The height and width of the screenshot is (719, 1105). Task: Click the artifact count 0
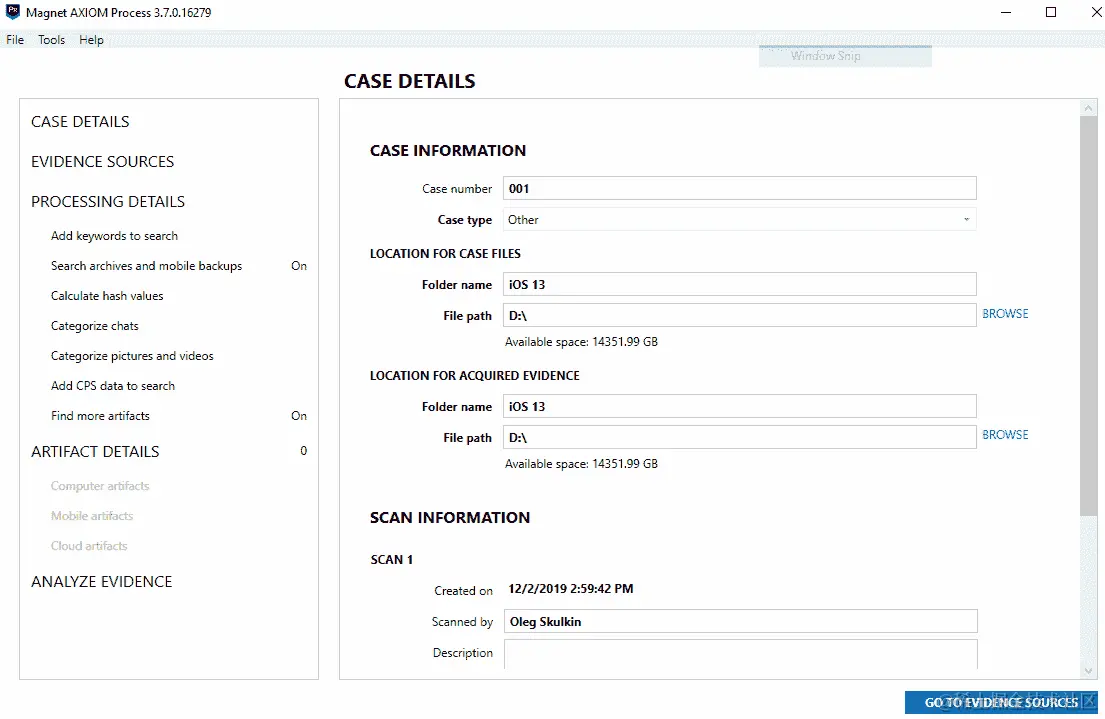point(304,450)
